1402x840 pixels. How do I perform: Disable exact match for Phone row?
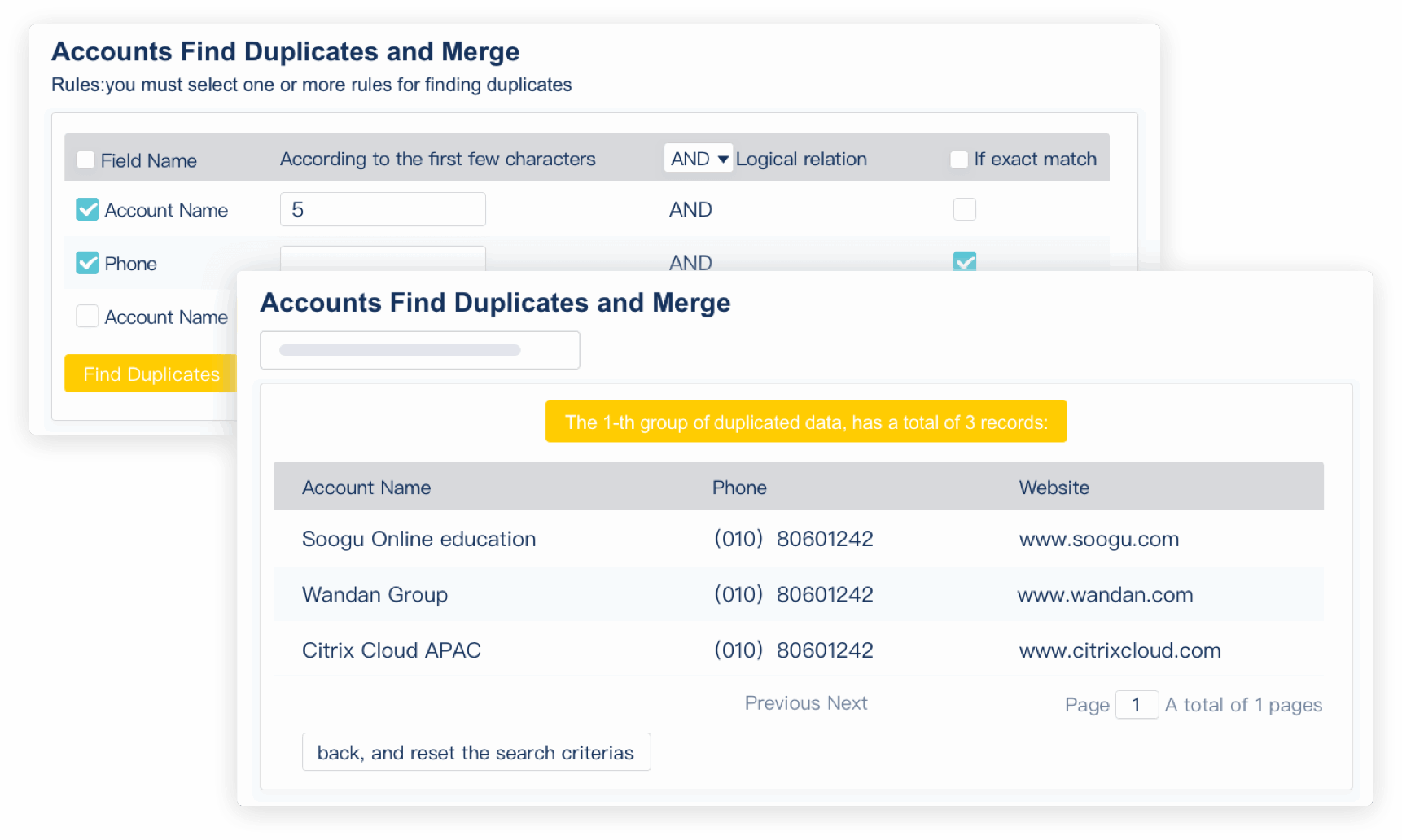point(964,261)
